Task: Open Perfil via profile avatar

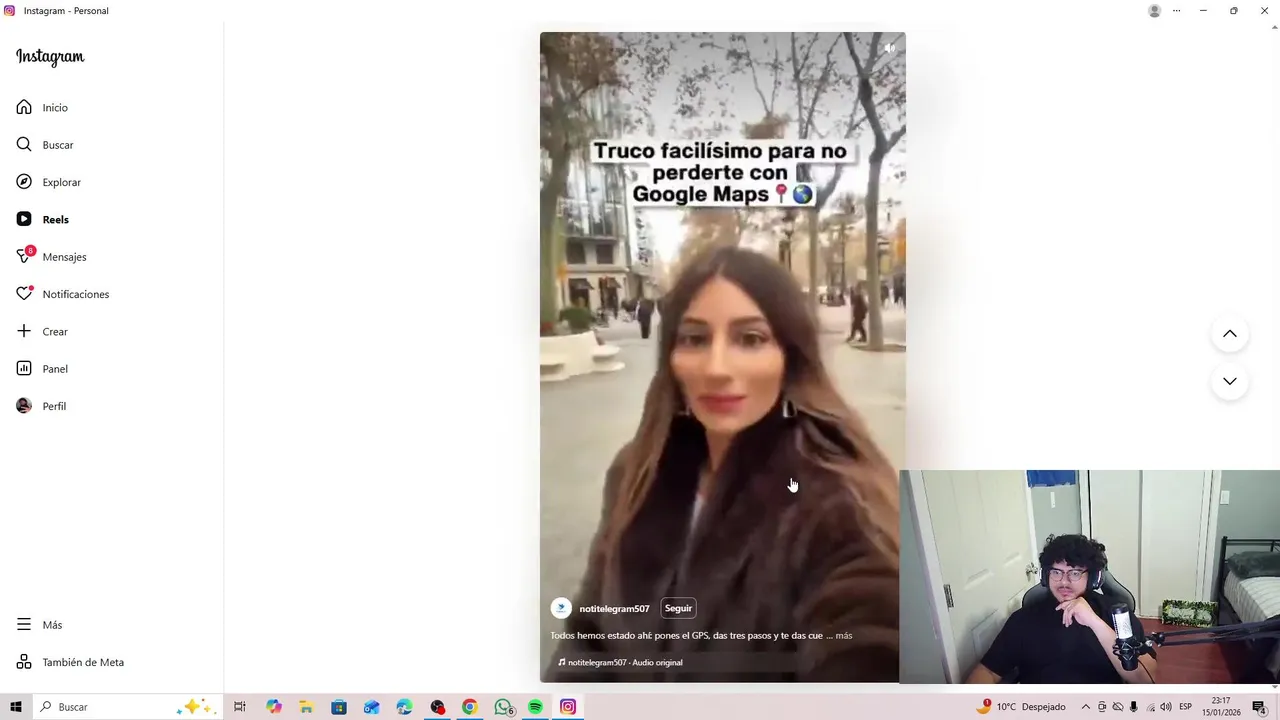Action: coord(41,406)
